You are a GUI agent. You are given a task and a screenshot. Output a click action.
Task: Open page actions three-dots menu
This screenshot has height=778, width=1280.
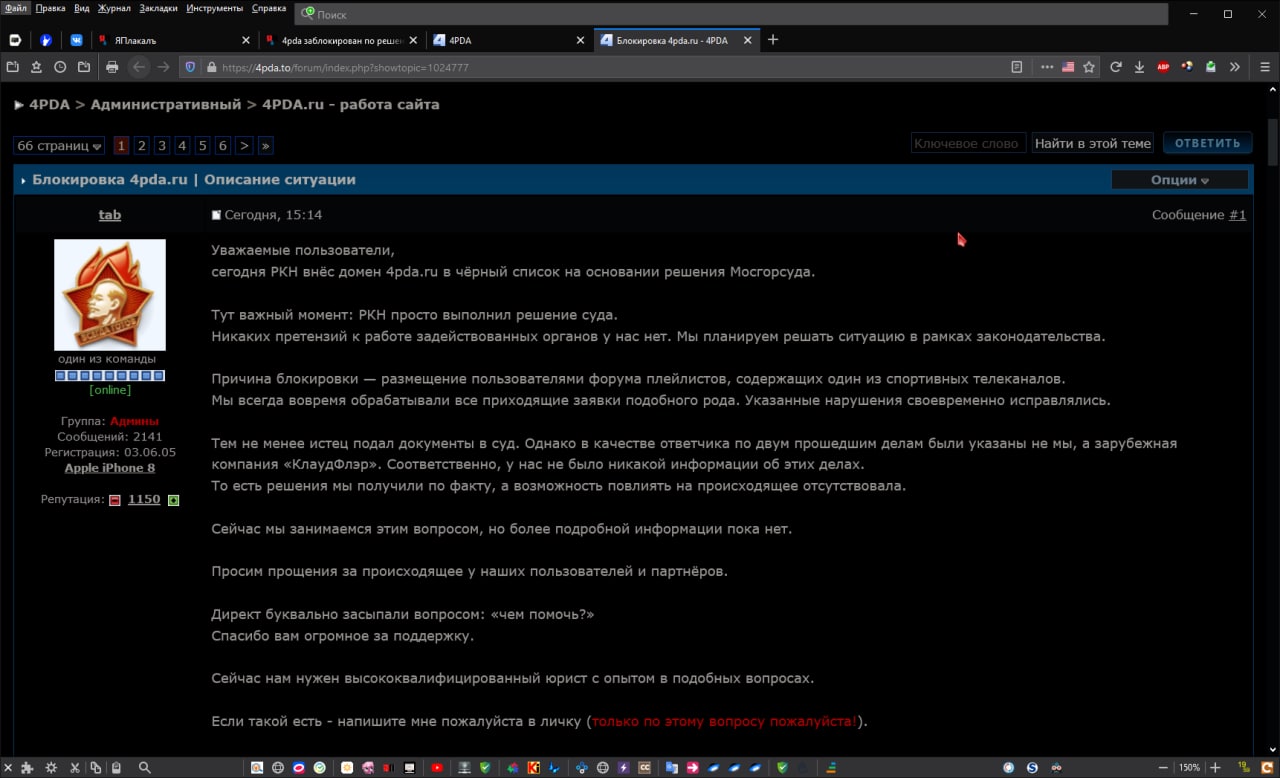pyautogui.click(x=1047, y=67)
